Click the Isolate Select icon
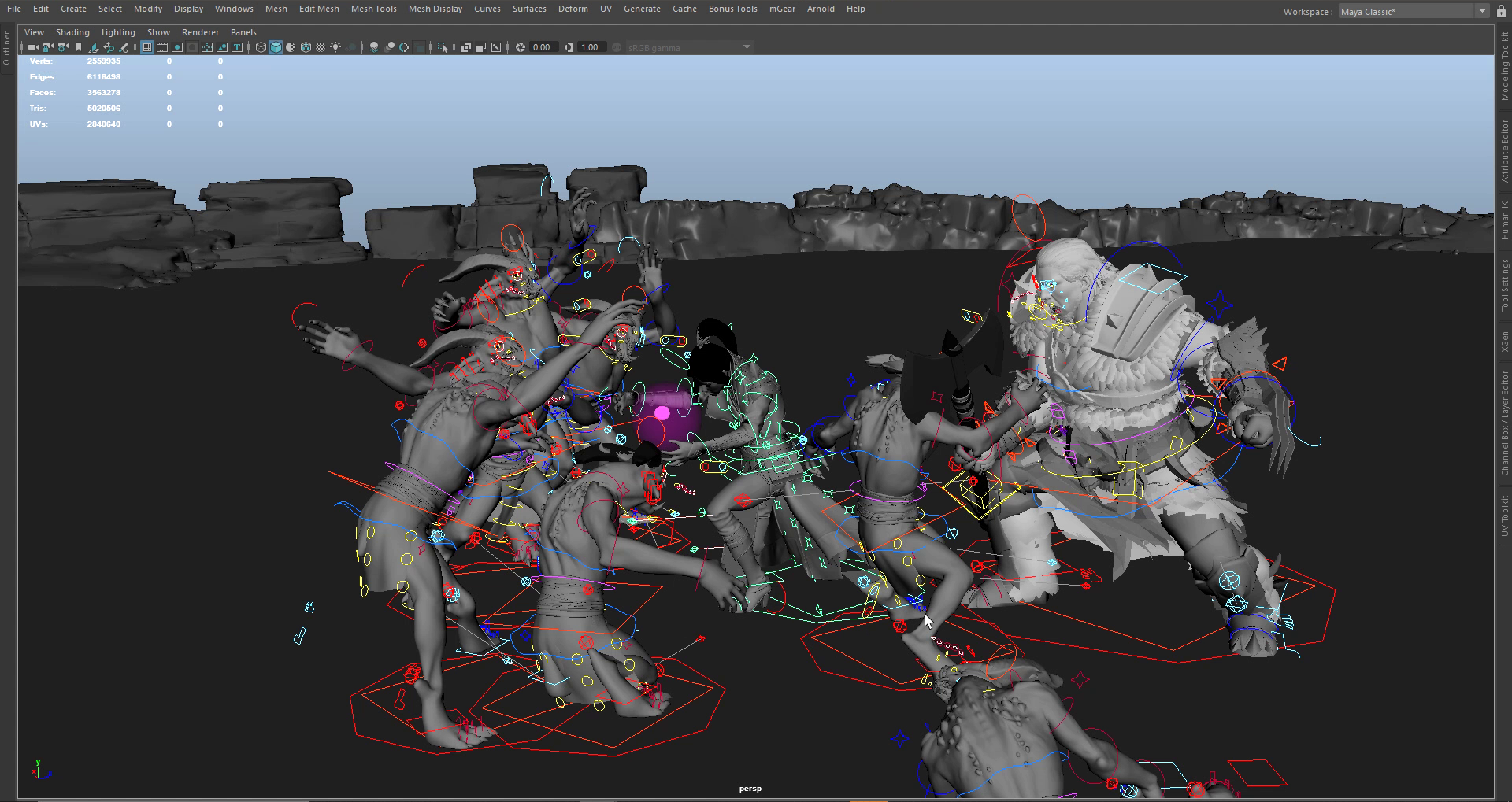 (443, 47)
